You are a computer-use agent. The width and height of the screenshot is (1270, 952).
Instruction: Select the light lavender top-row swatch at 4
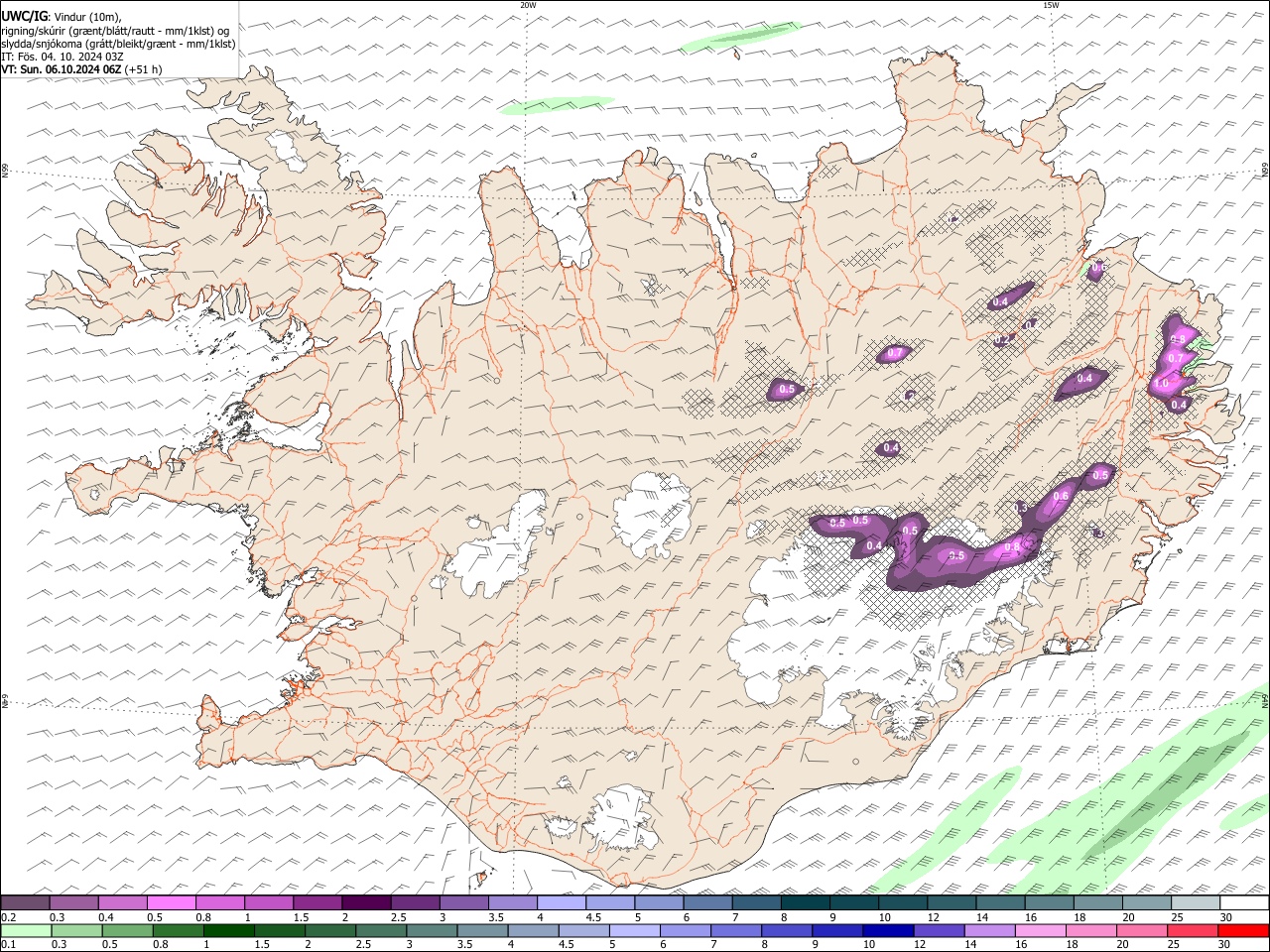pyautogui.click(x=562, y=903)
